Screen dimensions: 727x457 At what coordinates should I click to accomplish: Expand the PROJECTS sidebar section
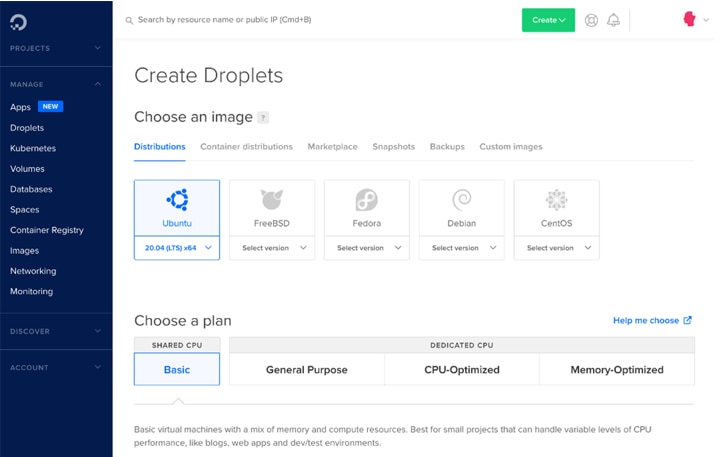pyautogui.click(x=56, y=48)
